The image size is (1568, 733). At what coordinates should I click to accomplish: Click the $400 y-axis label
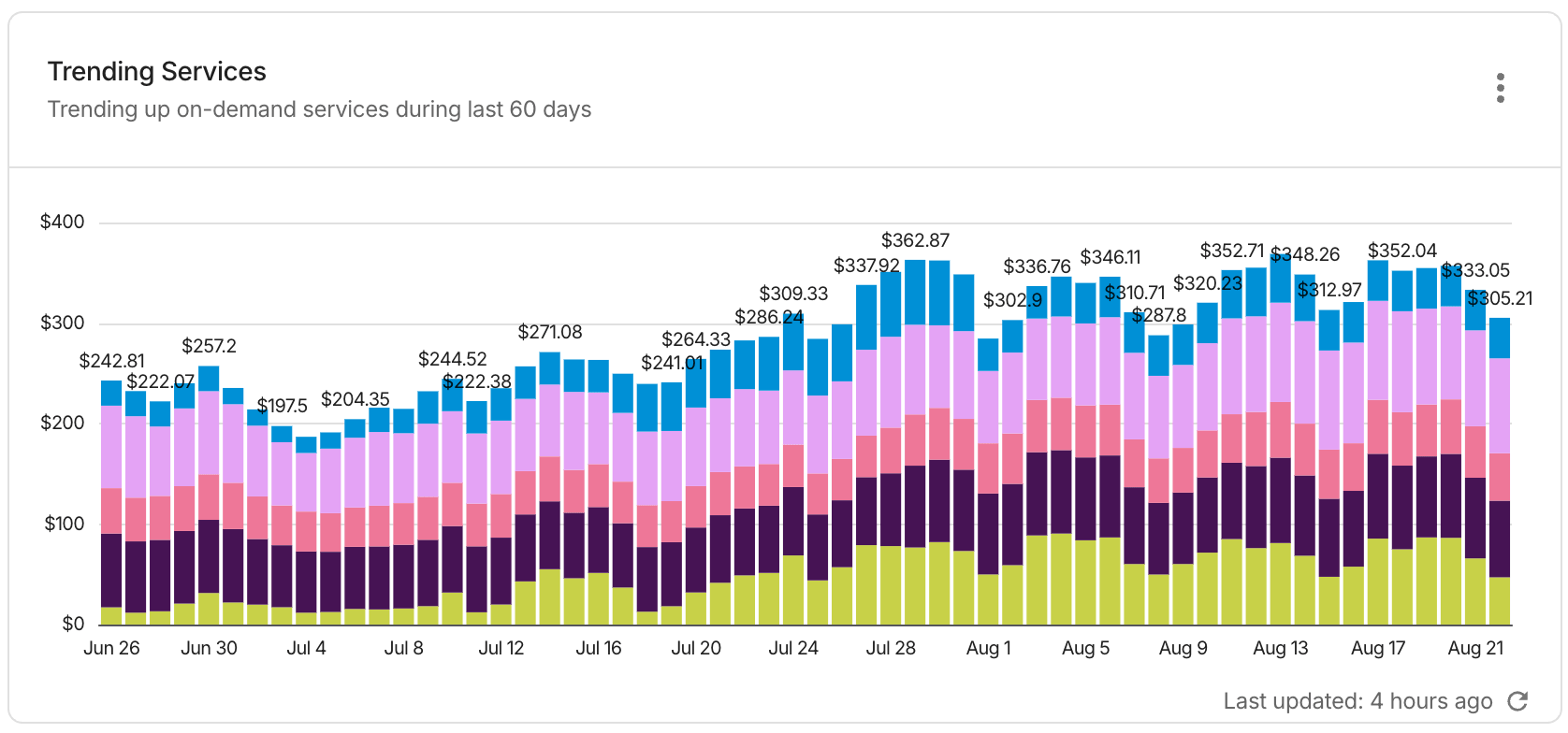point(62,222)
